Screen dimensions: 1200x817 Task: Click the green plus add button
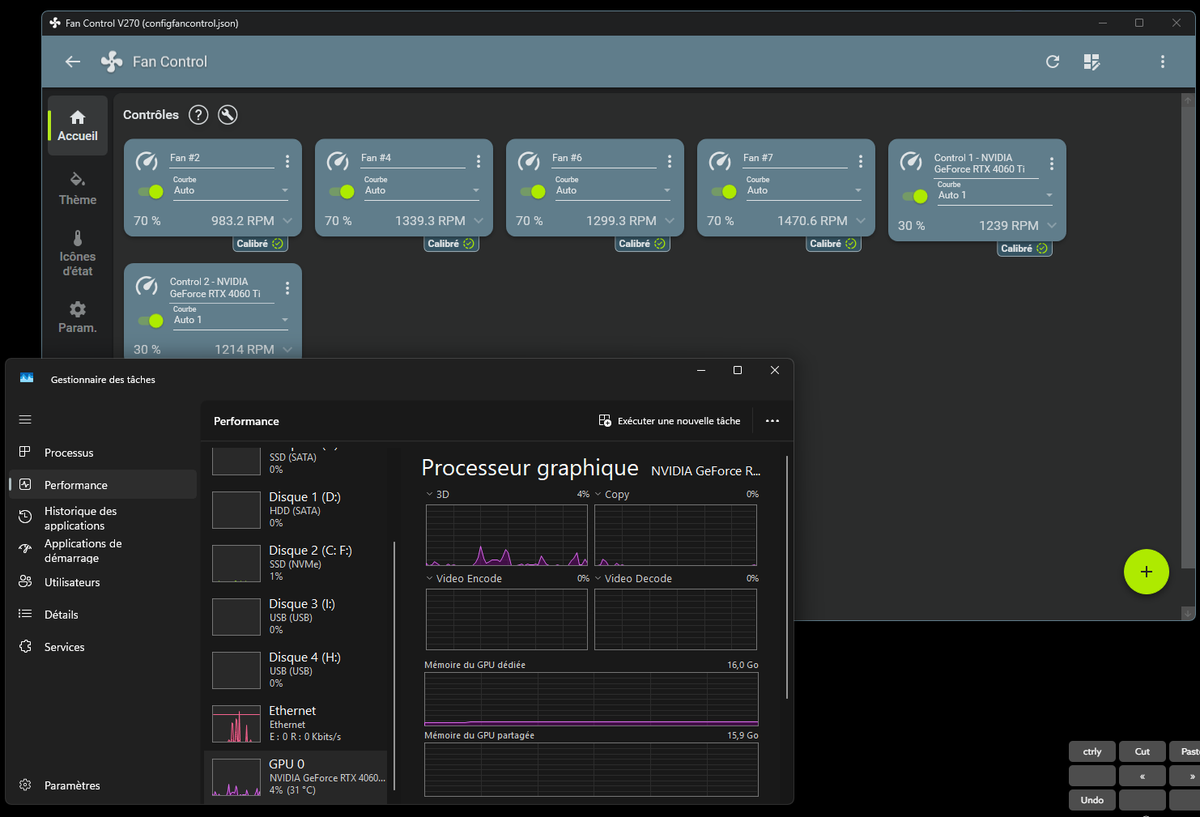point(1146,572)
